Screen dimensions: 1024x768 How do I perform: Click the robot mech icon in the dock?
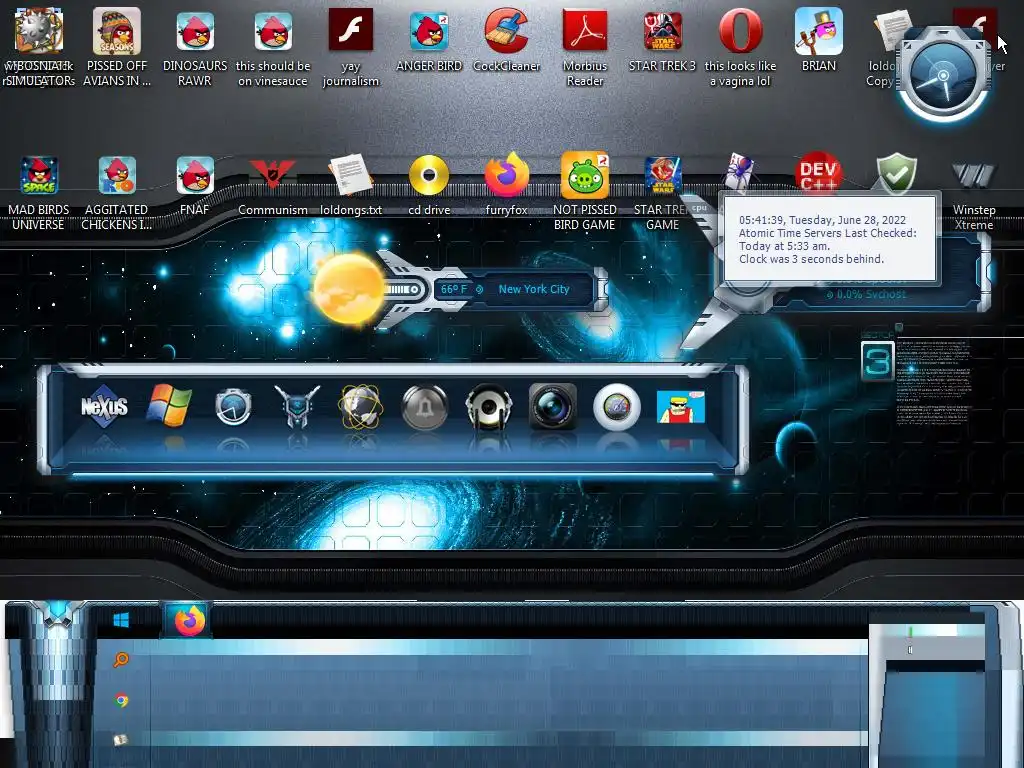[x=297, y=406]
